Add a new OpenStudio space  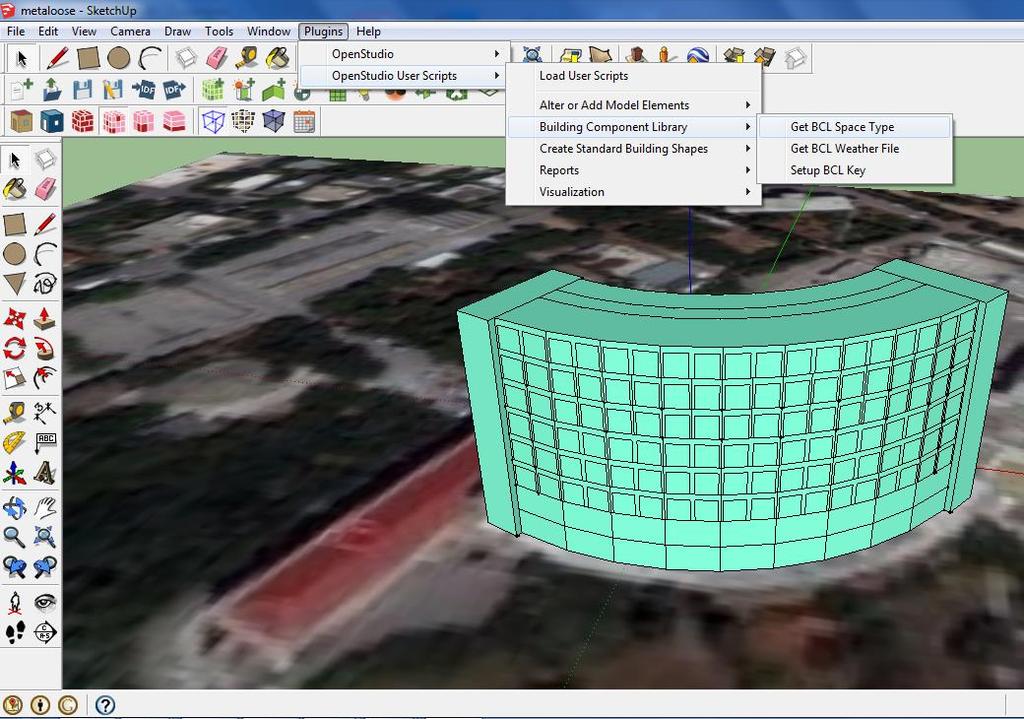pos(212,89)
